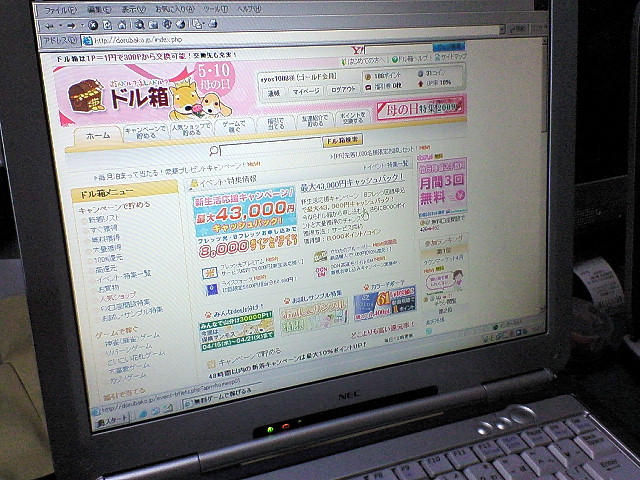The image size is (640, 480).
Task: Open すぐ獲得 in the sidebar menu
Action: tap(104, 229)
